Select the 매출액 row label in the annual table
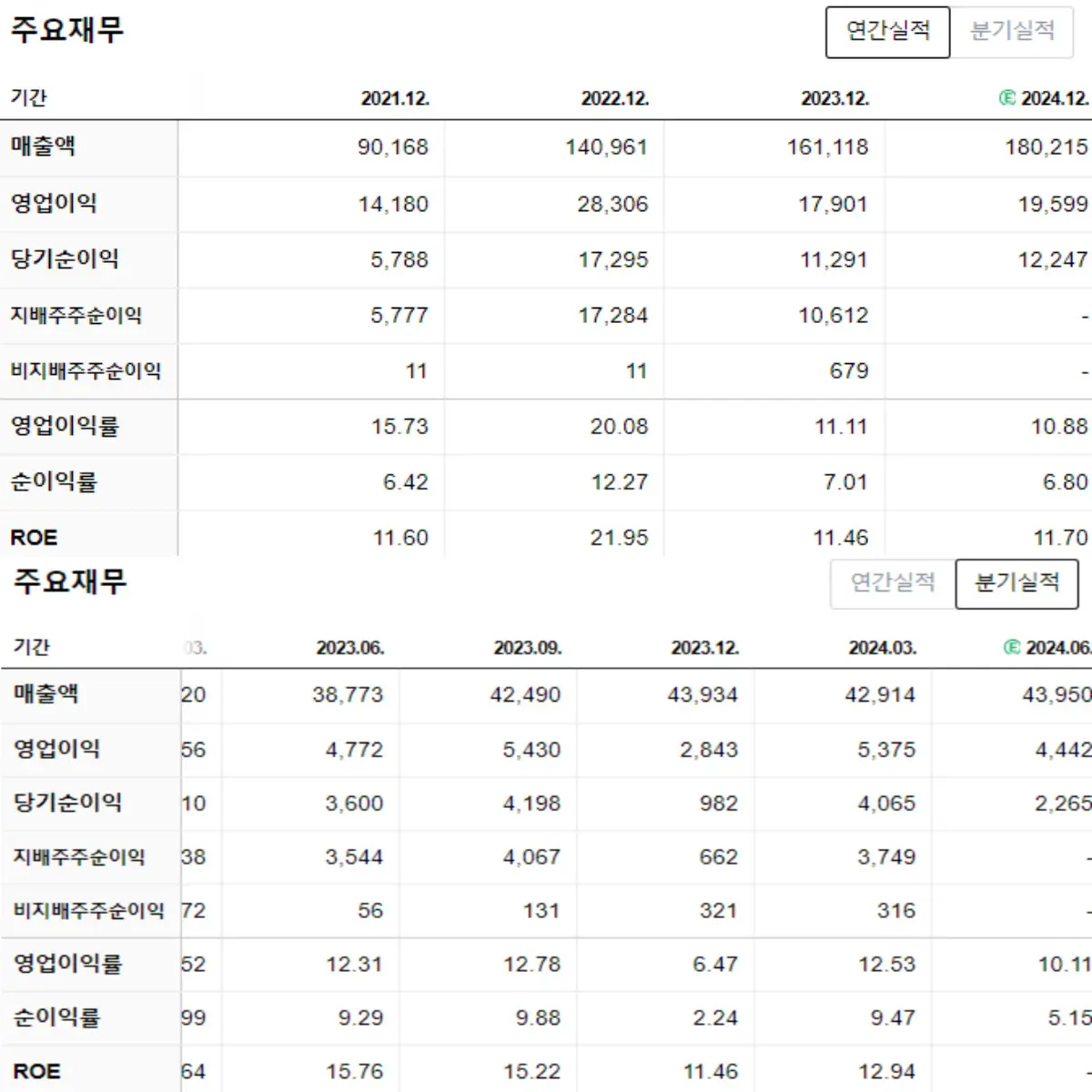Viewport: 1092px width, 1092px height. tap(43, 147)
